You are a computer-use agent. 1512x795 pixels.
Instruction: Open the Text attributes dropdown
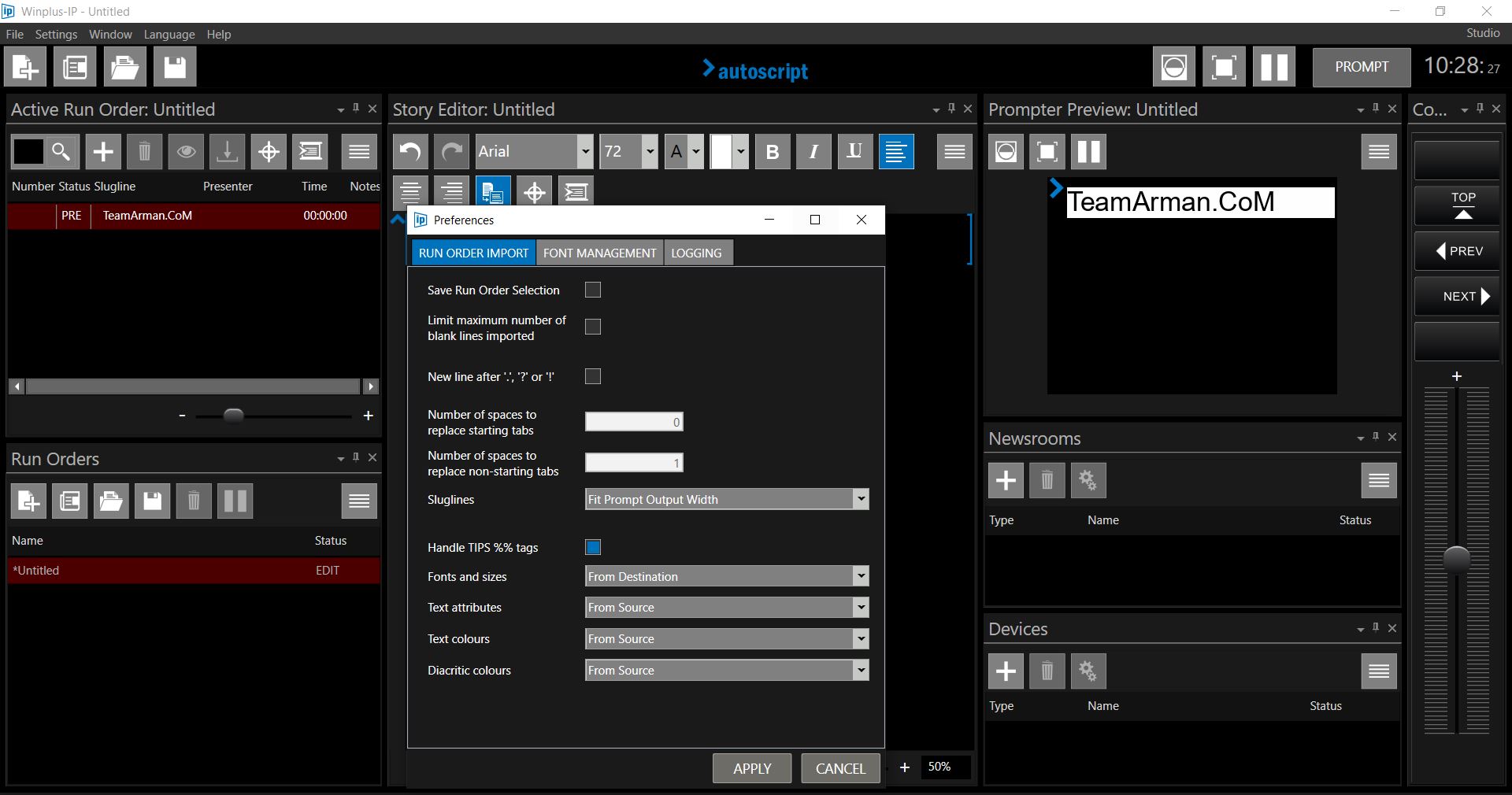[x=861, y=607]
